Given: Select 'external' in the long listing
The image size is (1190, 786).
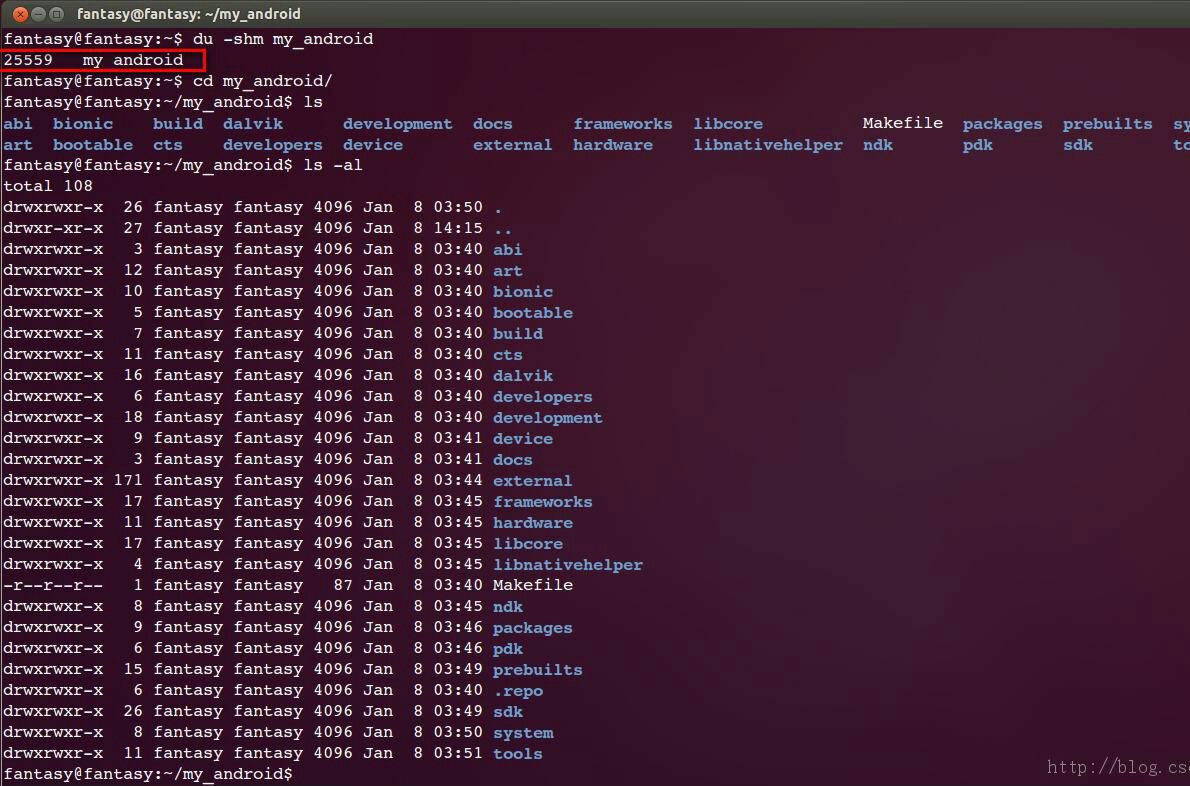Looking at the screenshot, I should coord(532,481).
